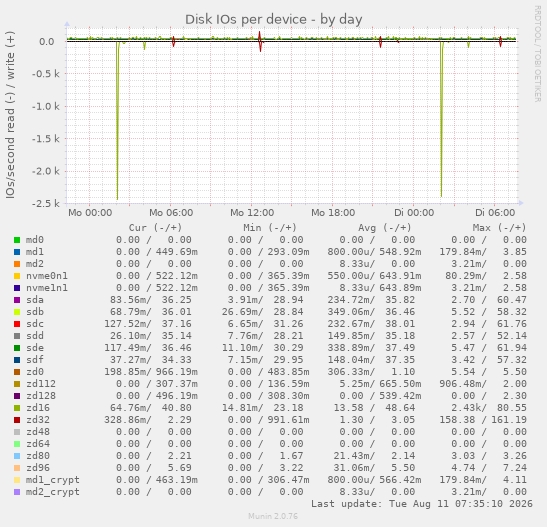Click the sdc current value '127.52m/ 37.16'
Image resolution: width=547 pixels, height=527 pixels.
[x=148, y=324]
